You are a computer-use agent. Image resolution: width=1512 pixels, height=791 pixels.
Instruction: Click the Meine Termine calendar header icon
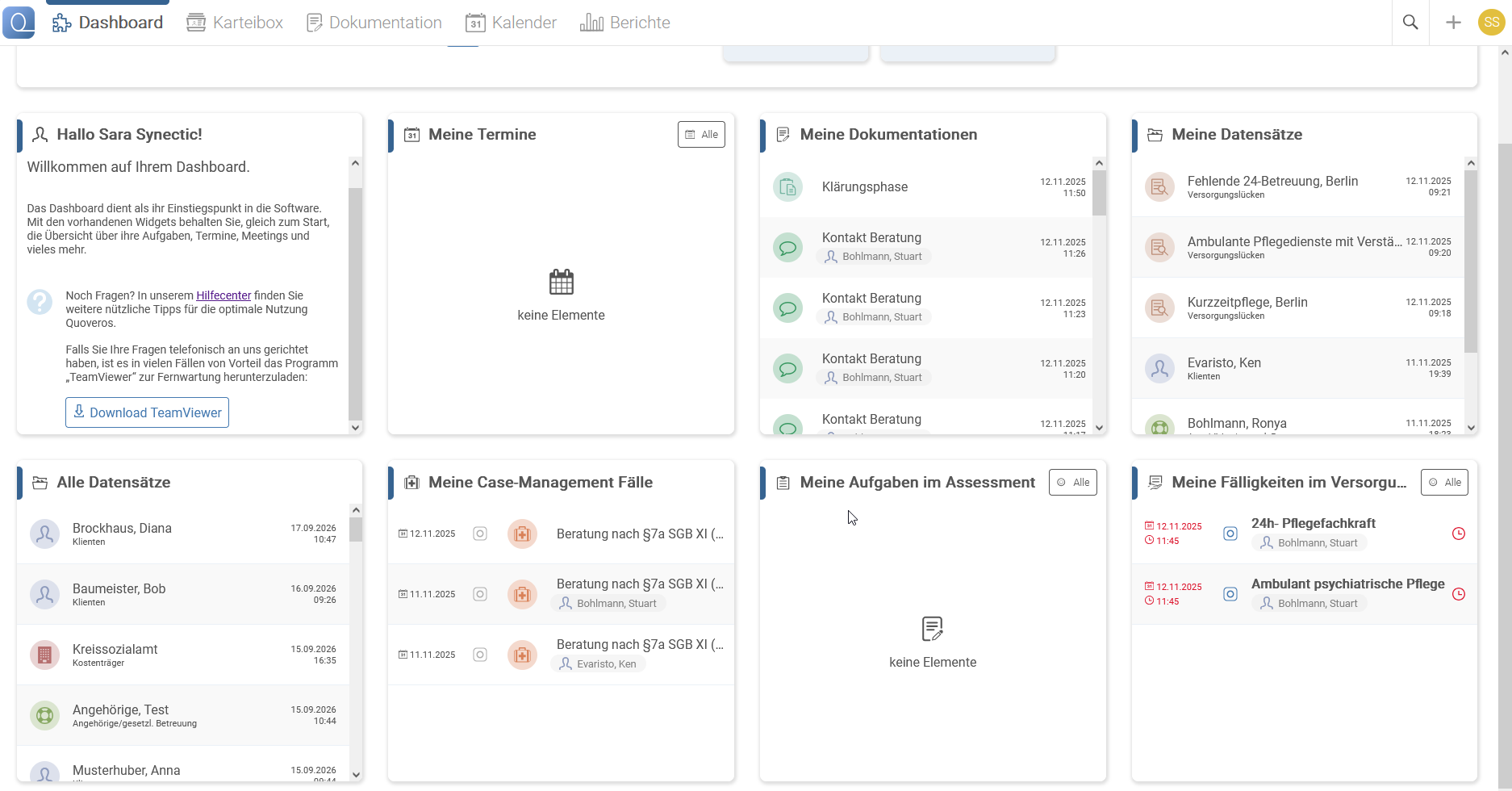[411, 135]
